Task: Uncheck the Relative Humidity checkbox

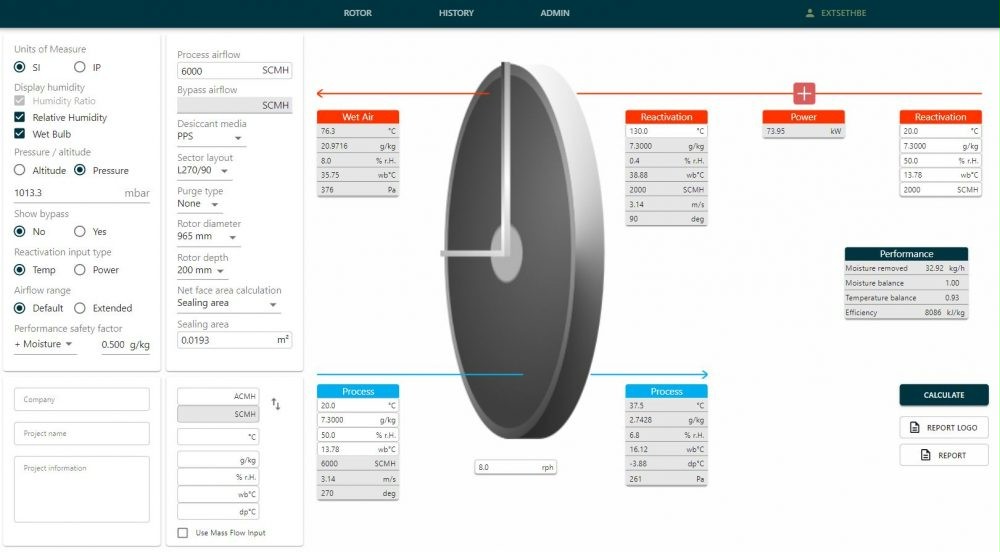Action: (x=20, y=117)
